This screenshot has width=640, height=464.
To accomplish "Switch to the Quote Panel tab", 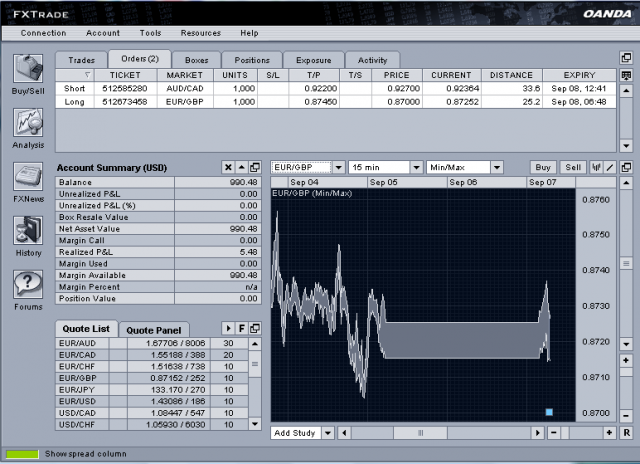I will tap(154, 330).
